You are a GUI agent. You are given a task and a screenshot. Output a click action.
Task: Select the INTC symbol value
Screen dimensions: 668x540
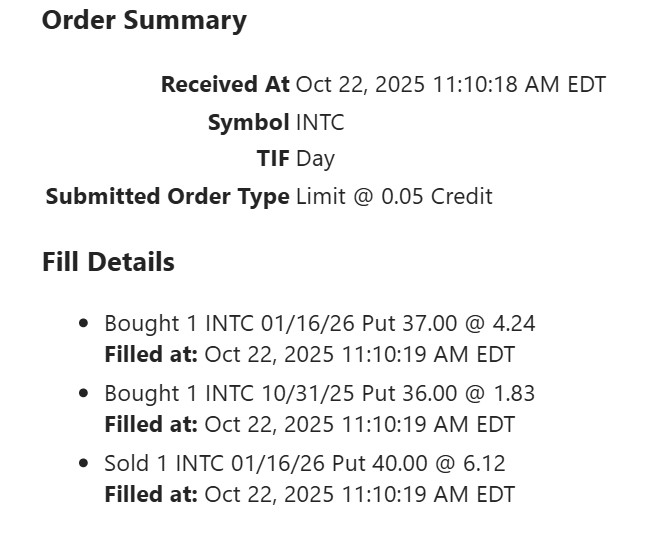[320, 123]
